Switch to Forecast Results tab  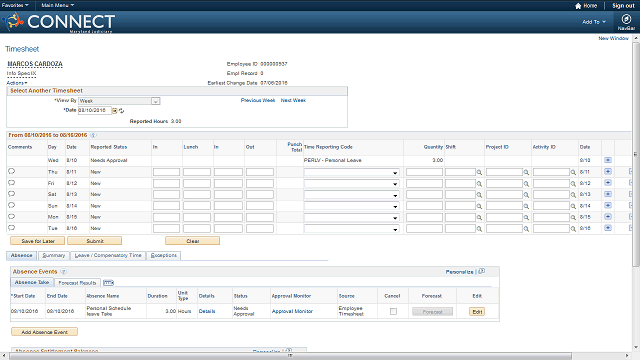click(x=77, y=282)
